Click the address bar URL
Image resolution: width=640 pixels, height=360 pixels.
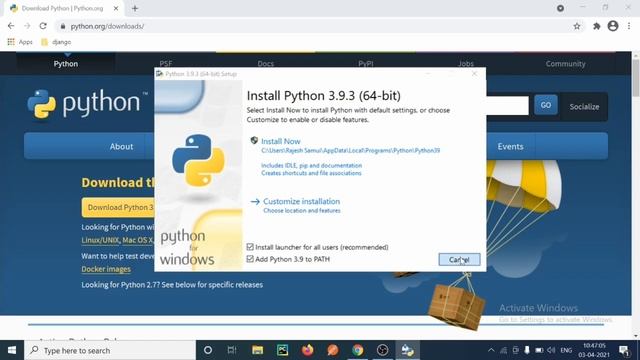pyautogui.click(x=107, y=26)
